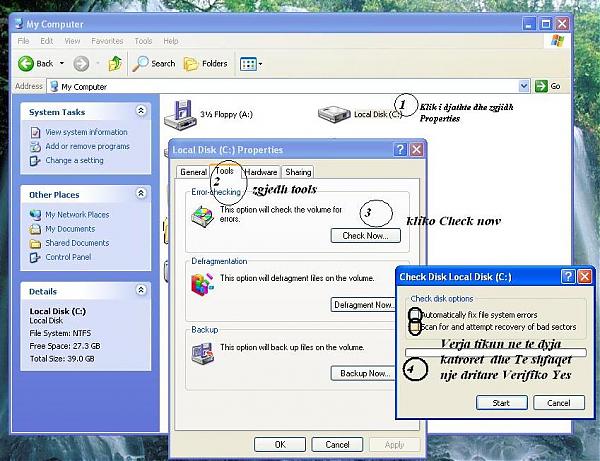Image resolution: width=600 pixels, height=461 pixels.
Task: Open Control Panel icon in Other Places
Action: (35, 257)
